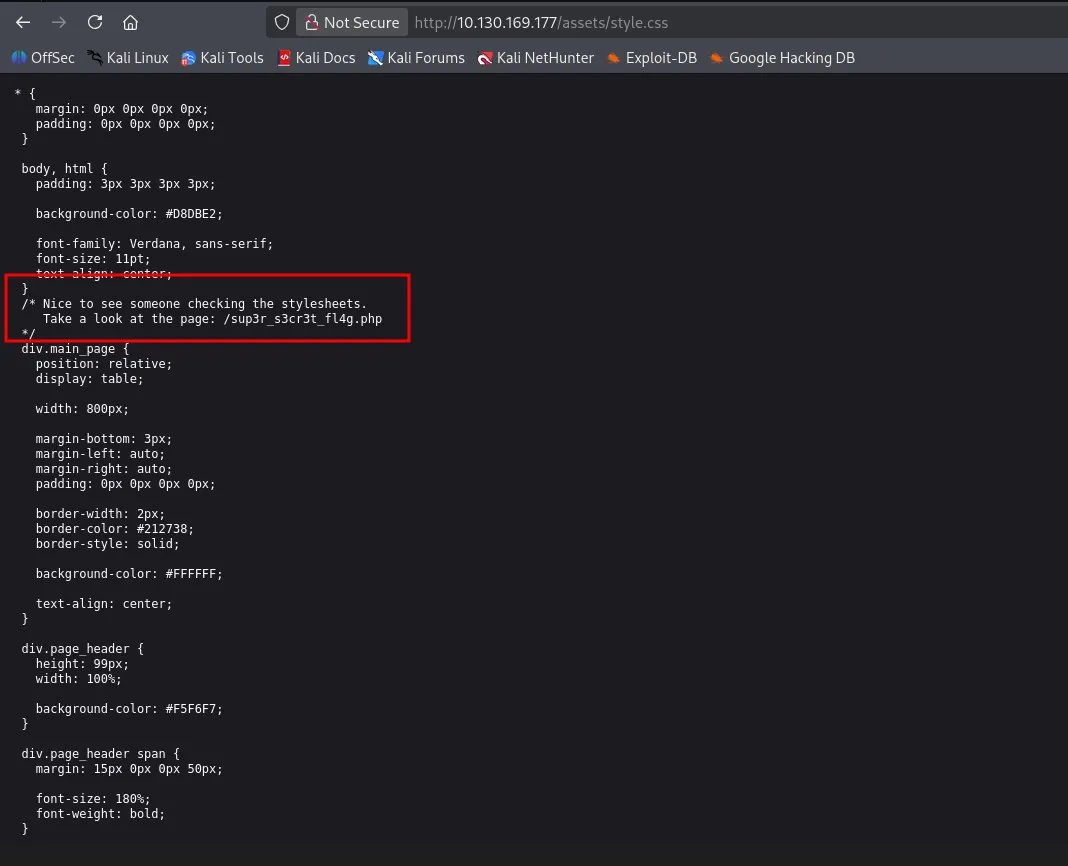
Task: Click the 'div.page_header span {' selector line
Action: tap(100, 754)
